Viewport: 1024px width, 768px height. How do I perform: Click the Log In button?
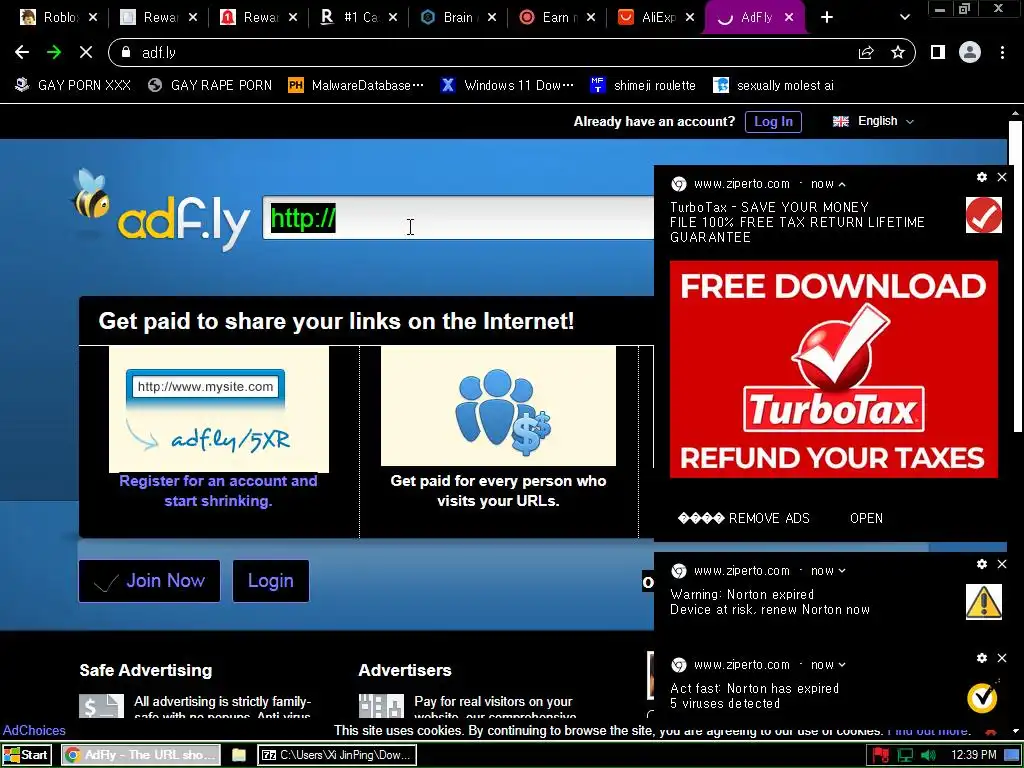[773, 121]
